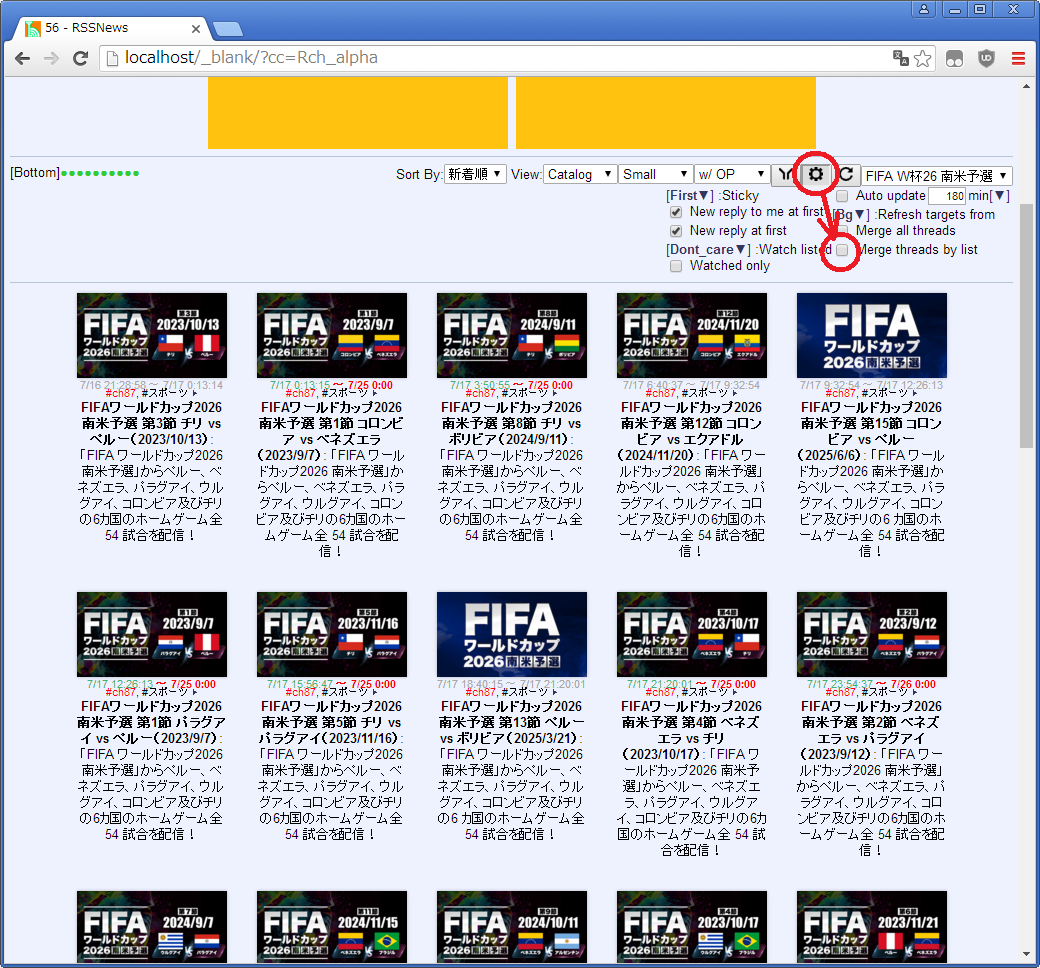
Task: Open the translate page icon in address bar
Action: pyautogui.click(x=900, y=58)
